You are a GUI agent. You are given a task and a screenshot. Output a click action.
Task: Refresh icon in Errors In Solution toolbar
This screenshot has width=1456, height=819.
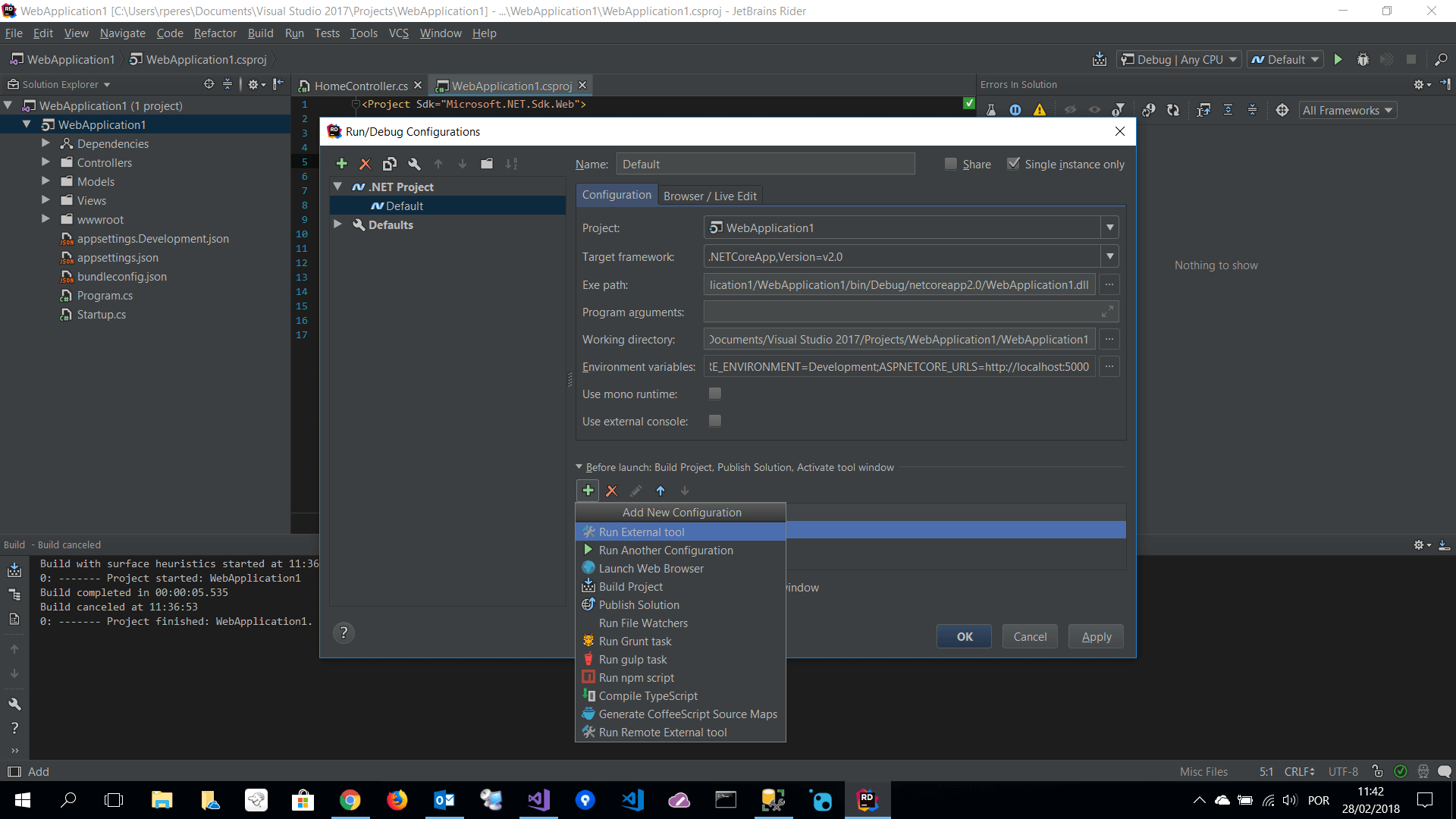[1173, 110]
